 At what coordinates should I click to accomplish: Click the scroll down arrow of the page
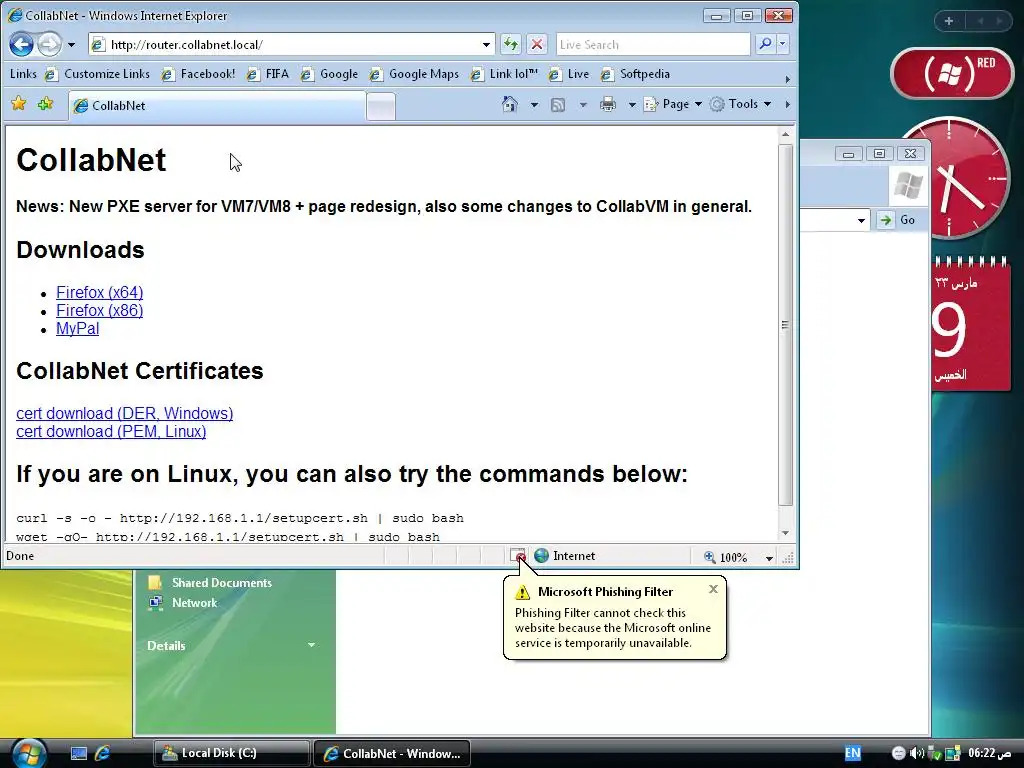click(786, 533)
